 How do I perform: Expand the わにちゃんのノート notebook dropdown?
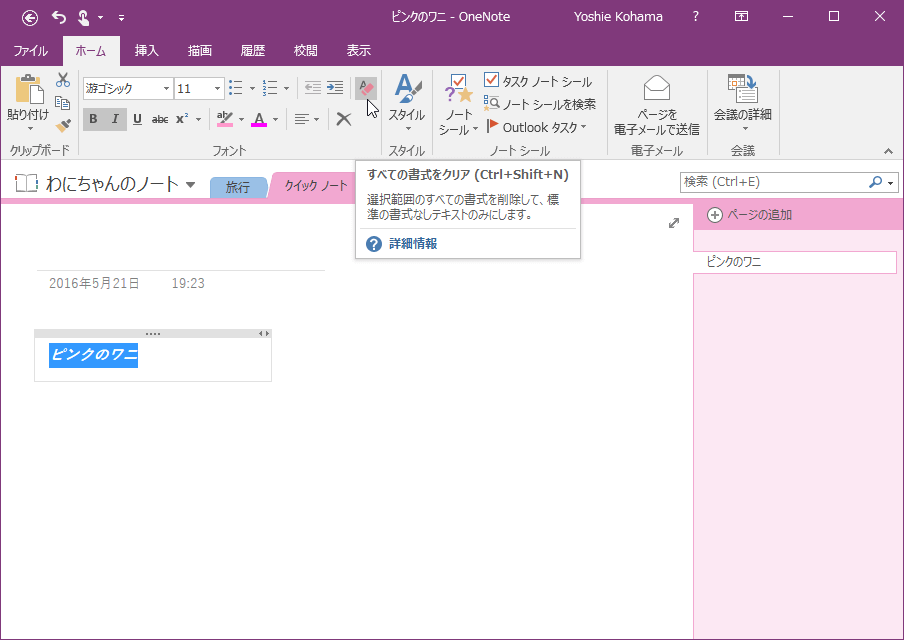click(x=190, y=185)
